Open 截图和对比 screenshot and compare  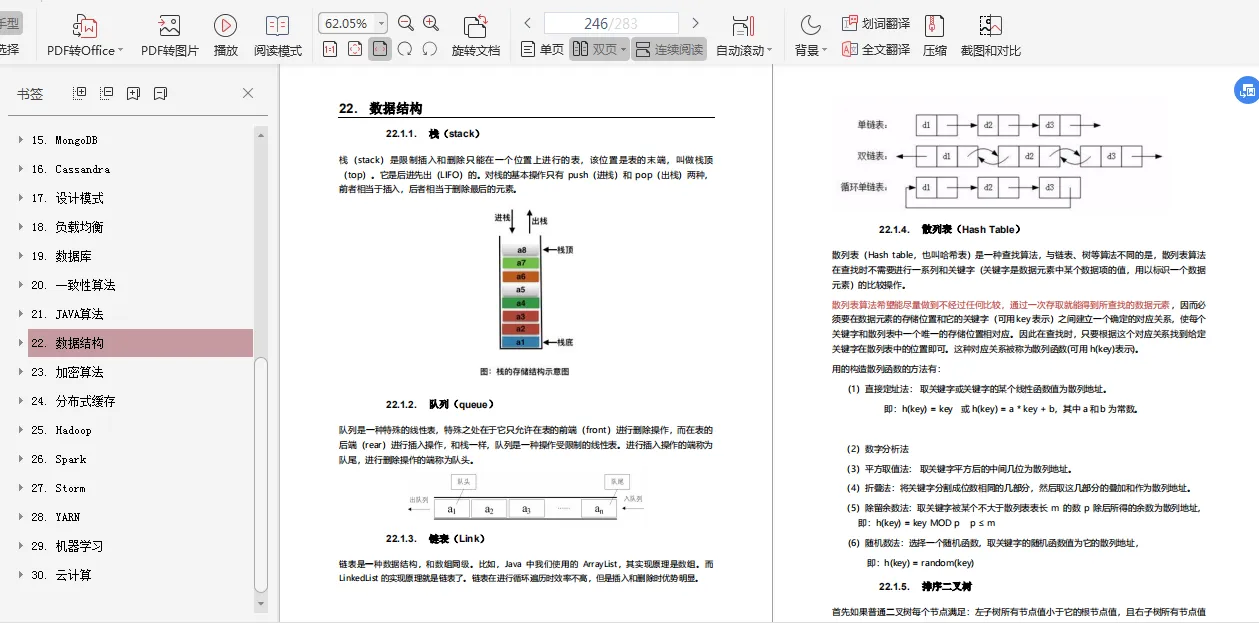(x=990, y=36)
